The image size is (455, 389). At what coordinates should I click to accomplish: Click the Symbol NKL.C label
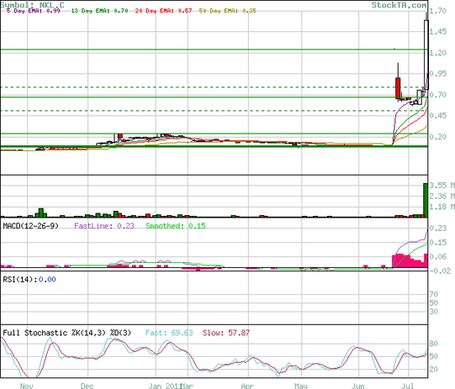click(x=32, y=5)
